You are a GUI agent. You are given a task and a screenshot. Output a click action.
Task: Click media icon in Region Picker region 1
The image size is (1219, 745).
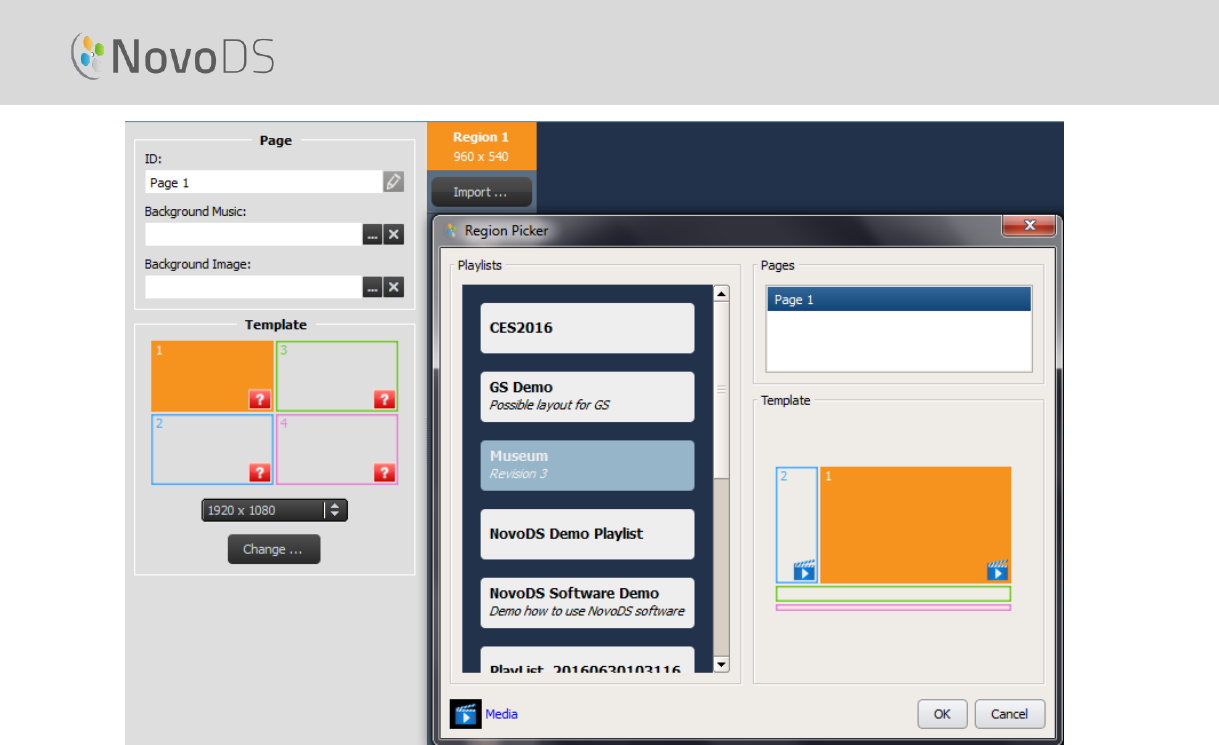997,570
